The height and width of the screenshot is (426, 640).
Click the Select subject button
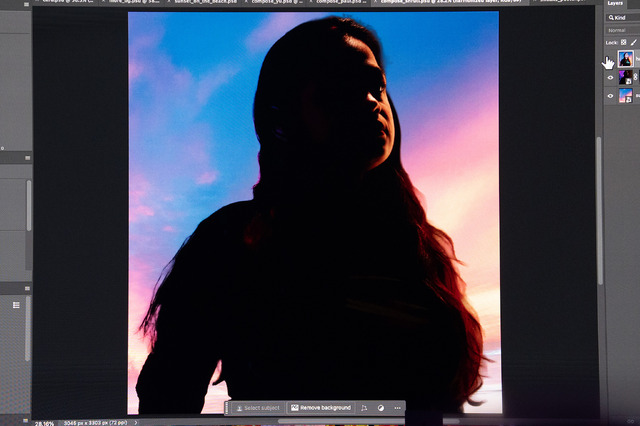(258, 408)
